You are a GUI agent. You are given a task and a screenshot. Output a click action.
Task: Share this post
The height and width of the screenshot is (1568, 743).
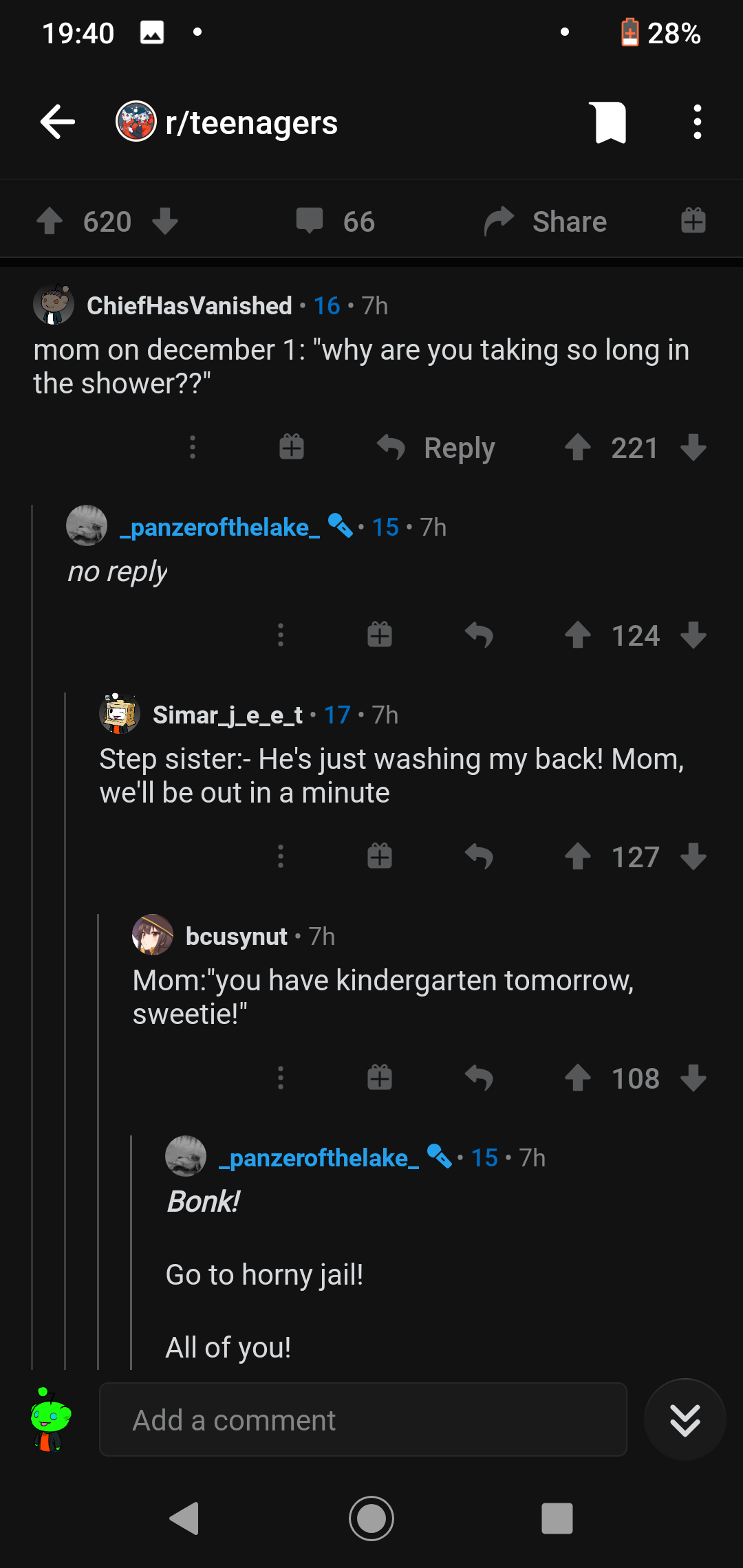546,221
